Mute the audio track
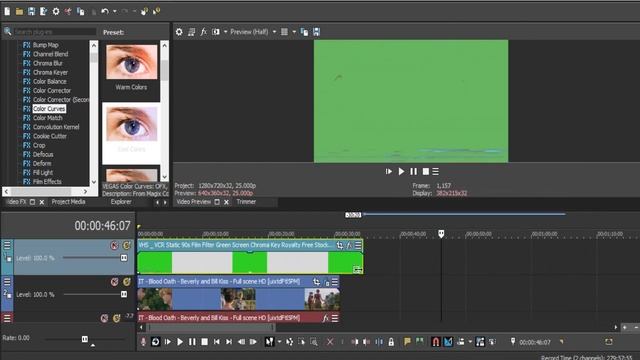The image size is (640, 360). click(x=104, y=318)
